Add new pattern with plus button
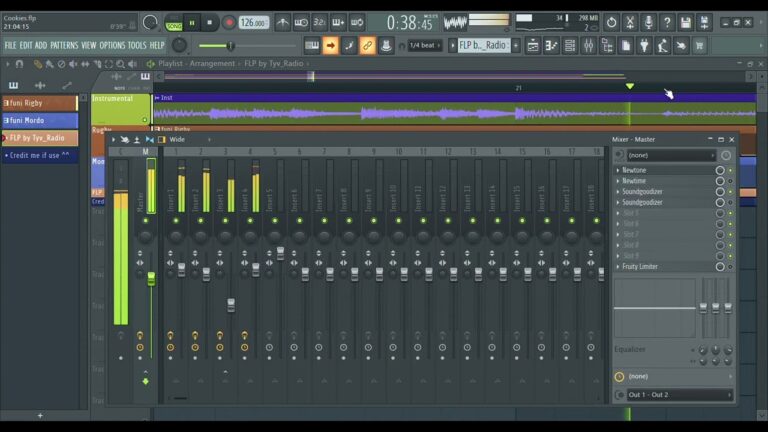This screenshot has height=432, width=768. 40,415
